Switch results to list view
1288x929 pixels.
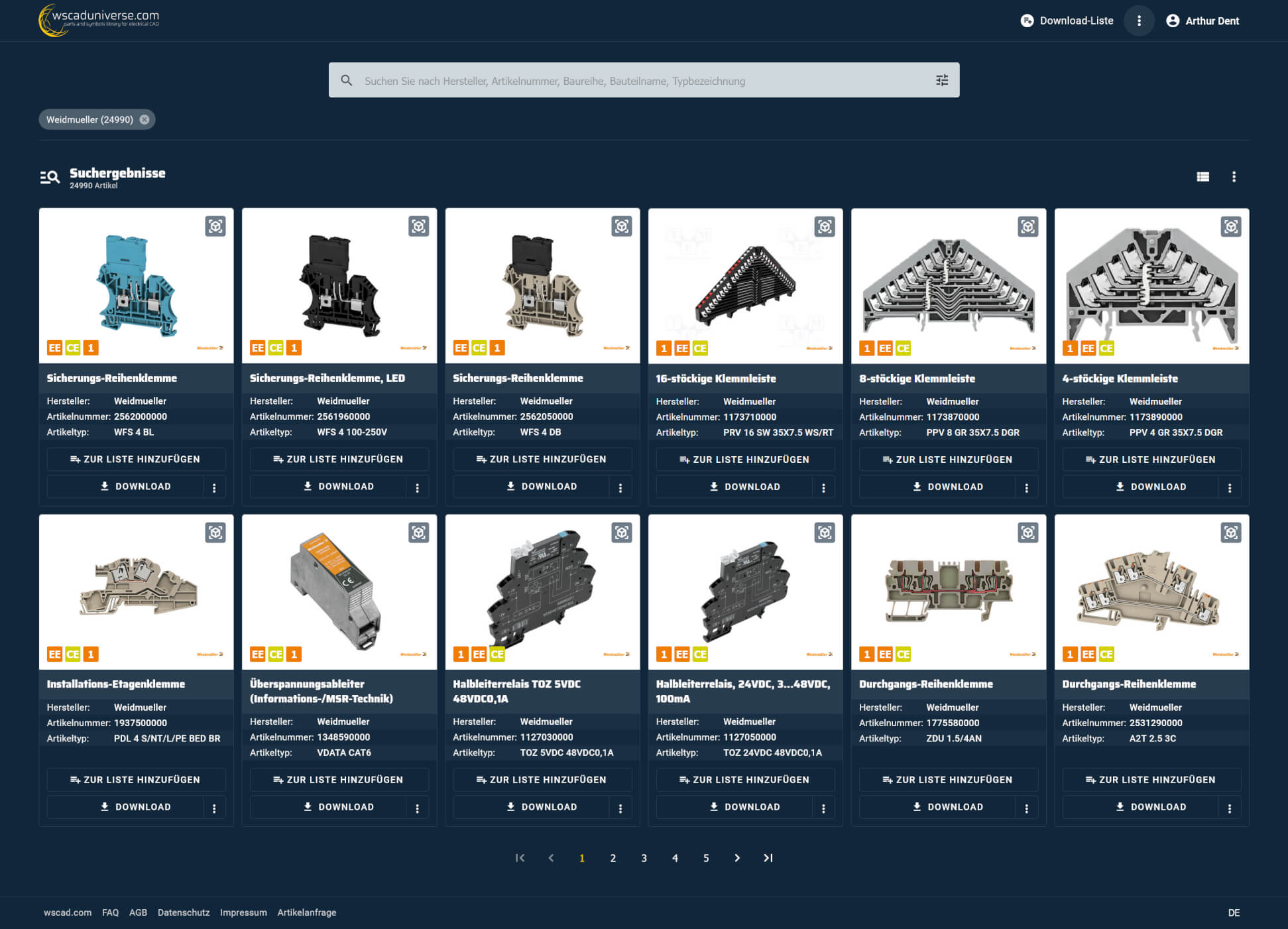pyautogui.click(x=1202, y=176)
